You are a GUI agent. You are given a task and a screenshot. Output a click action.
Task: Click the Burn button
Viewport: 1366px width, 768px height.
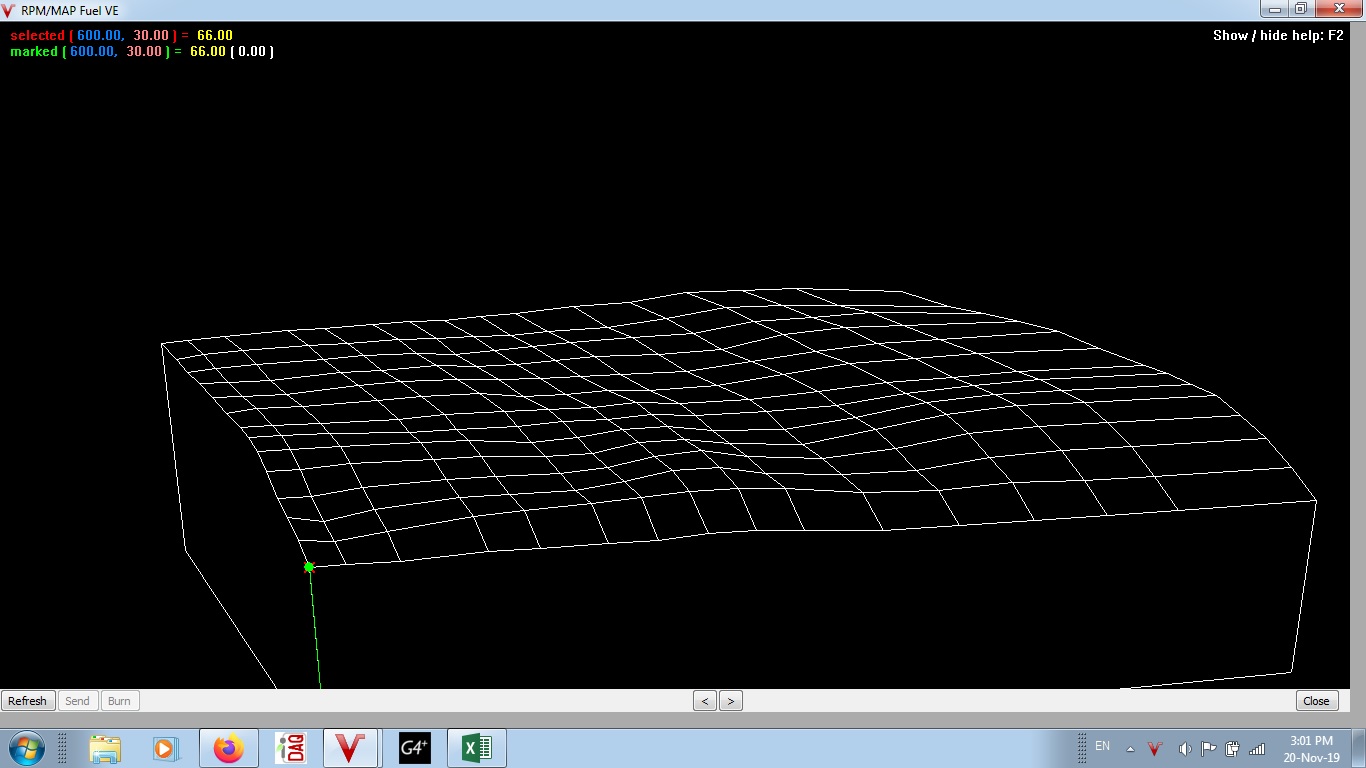click(x=119, y=701)
